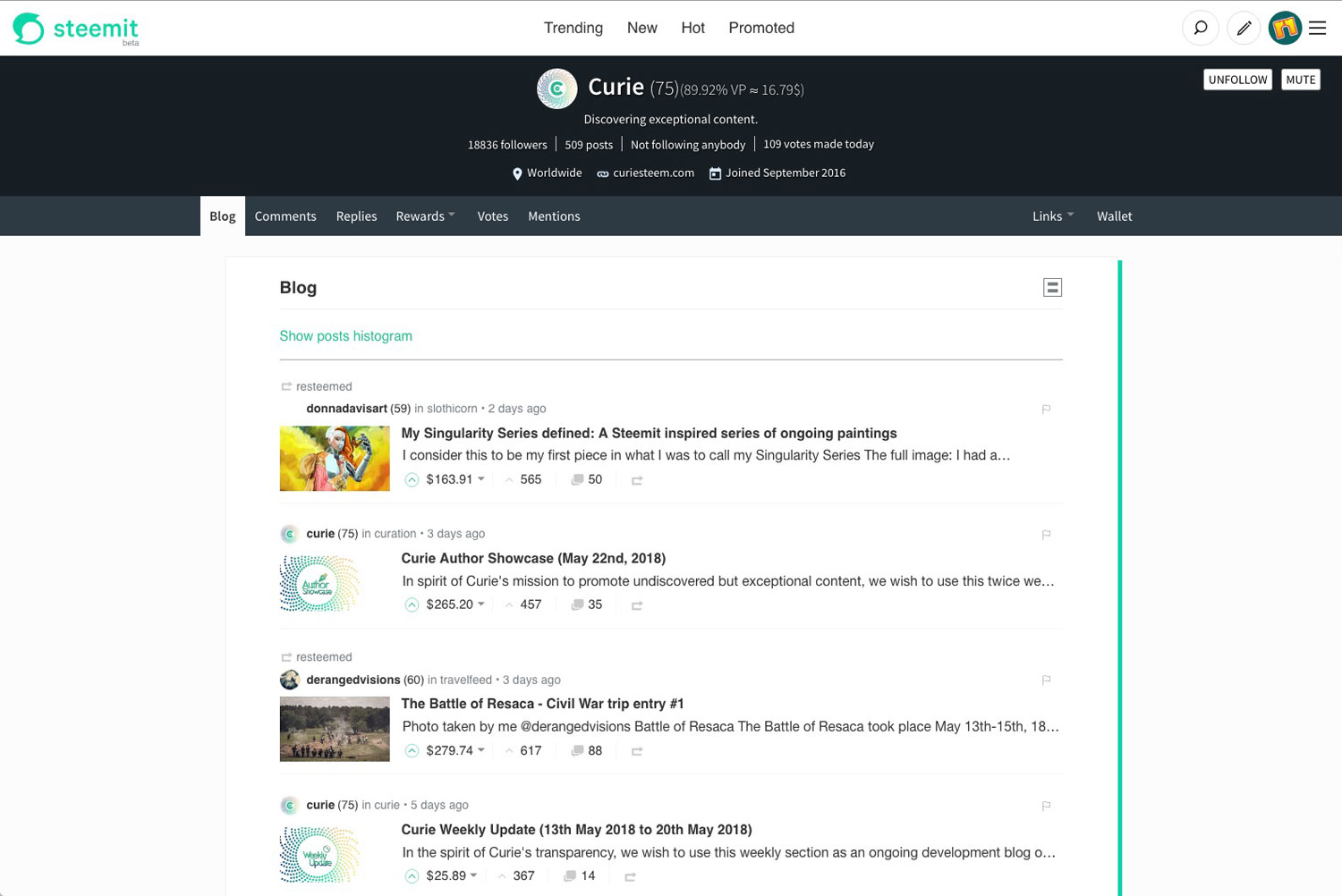Expand payout details for $163.91
This screenshot has width=1342, height=896.
[x=455, y=479]
